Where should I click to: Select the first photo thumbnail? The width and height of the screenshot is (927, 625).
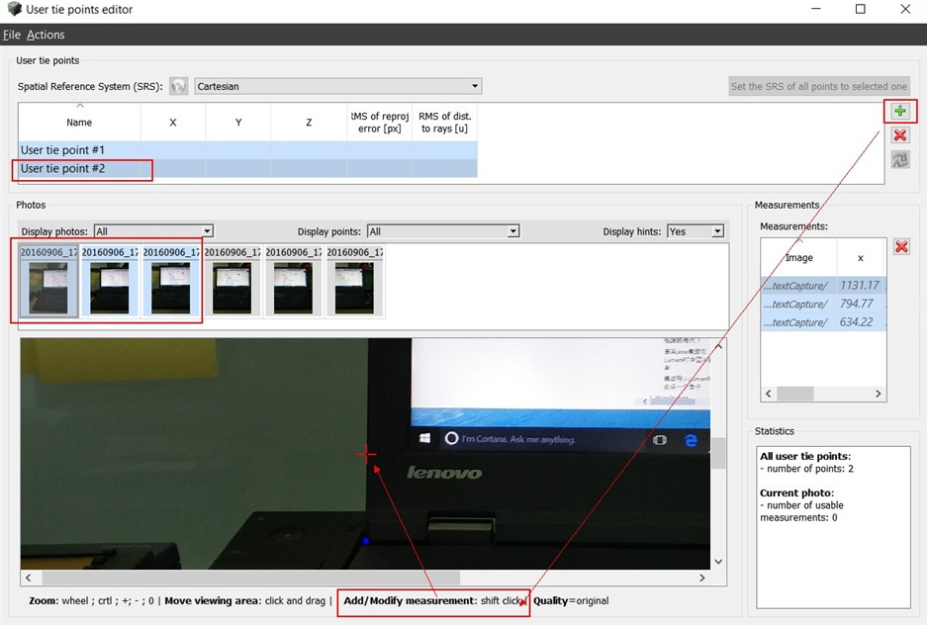coord(48,281)
